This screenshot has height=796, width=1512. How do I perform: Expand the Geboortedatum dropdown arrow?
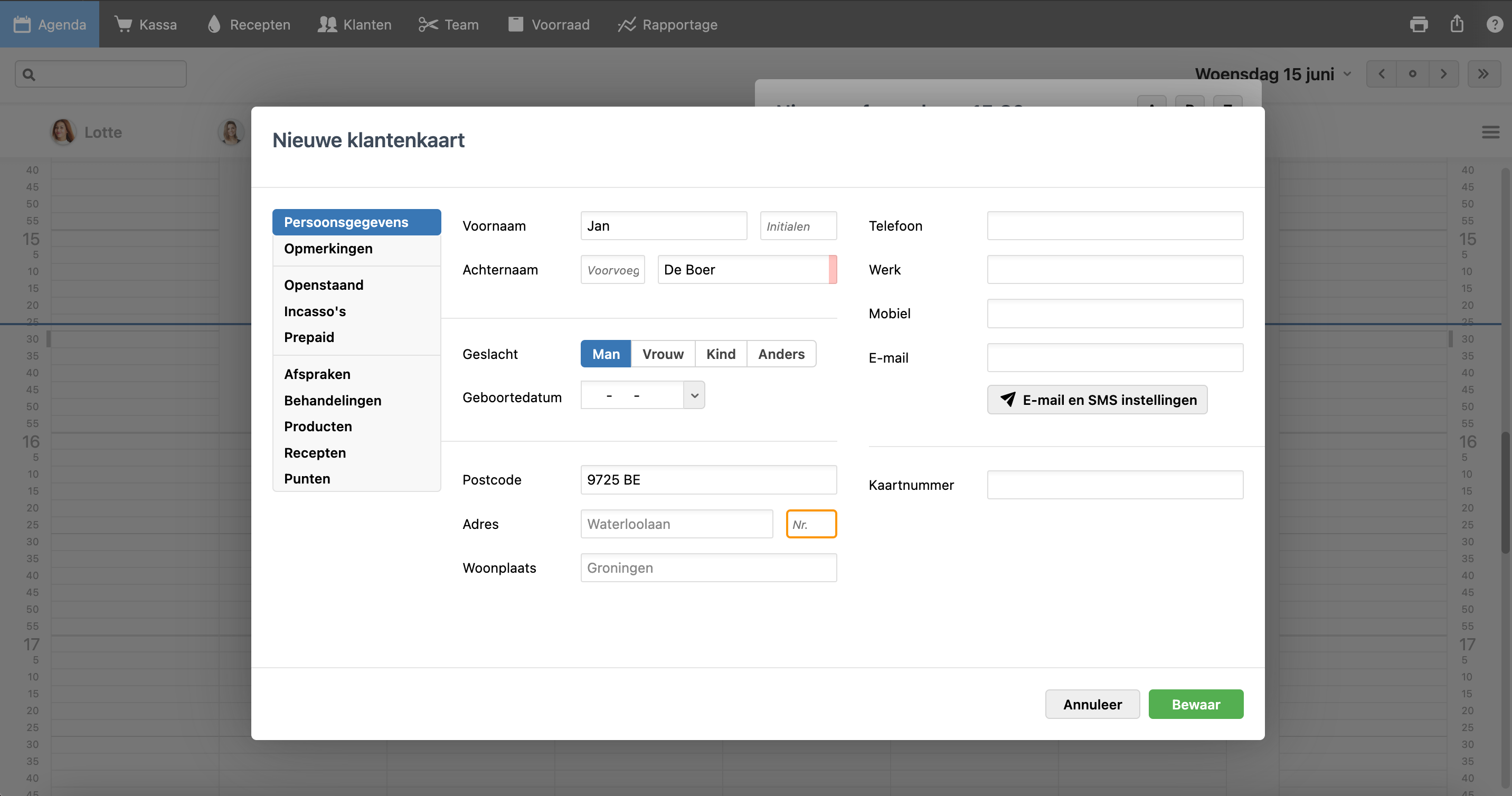coord(694,396)
